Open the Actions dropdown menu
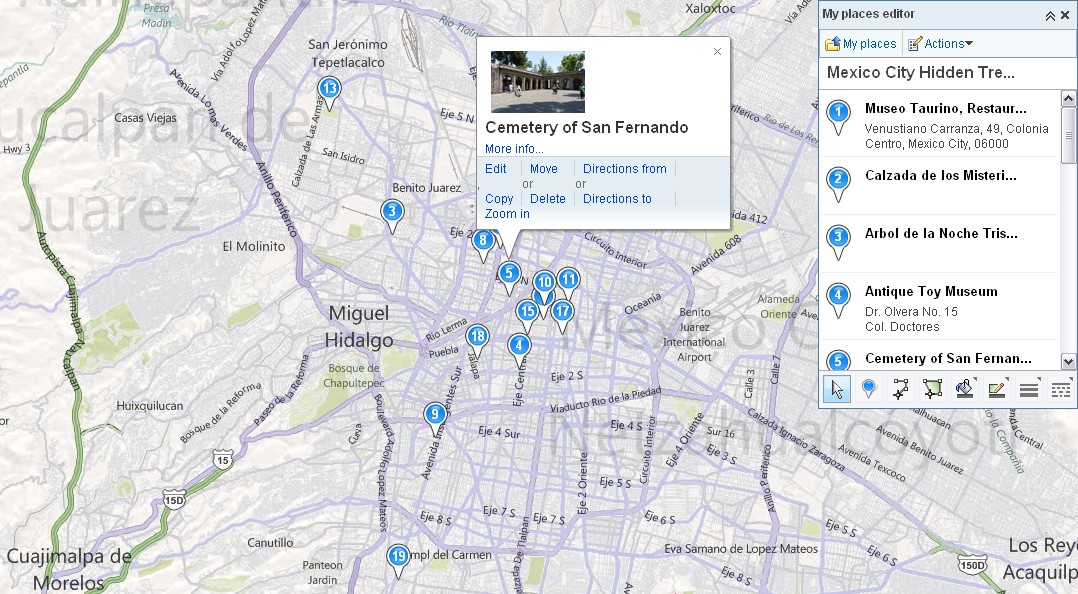Image resolution: width=1078 pixels, height=594 pixels. [940, 44]
